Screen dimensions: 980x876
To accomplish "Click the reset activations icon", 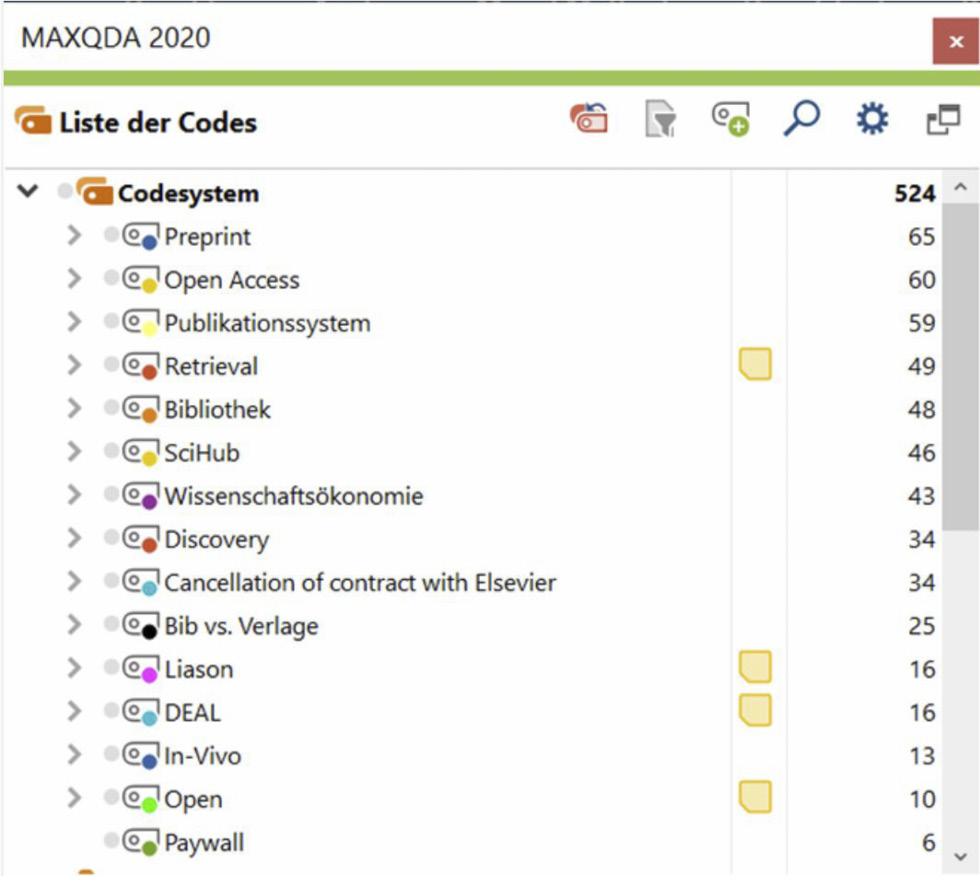I will (x=589, y=121).
